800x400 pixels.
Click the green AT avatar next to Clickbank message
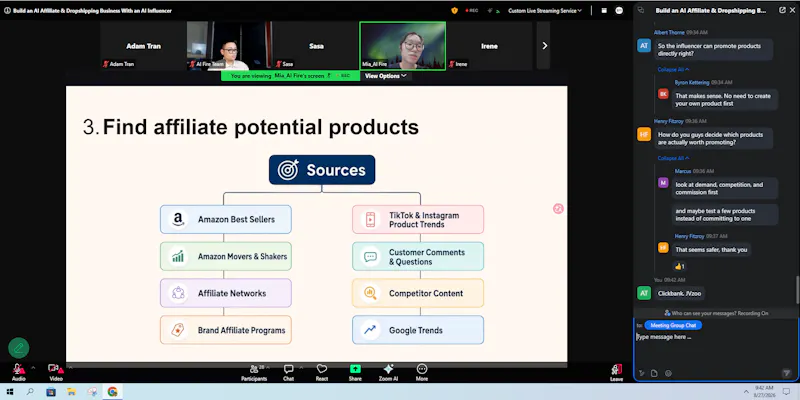tap(644, 293)
